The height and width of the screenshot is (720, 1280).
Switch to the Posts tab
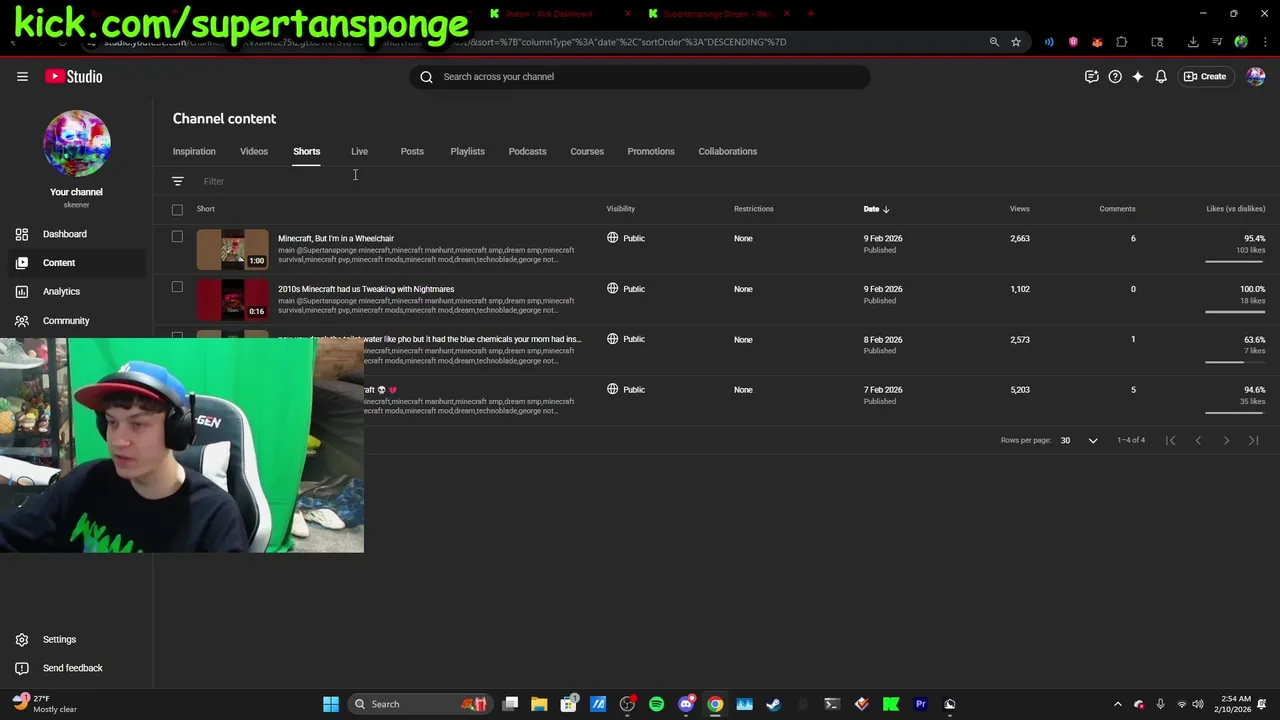tap(412, 151)
